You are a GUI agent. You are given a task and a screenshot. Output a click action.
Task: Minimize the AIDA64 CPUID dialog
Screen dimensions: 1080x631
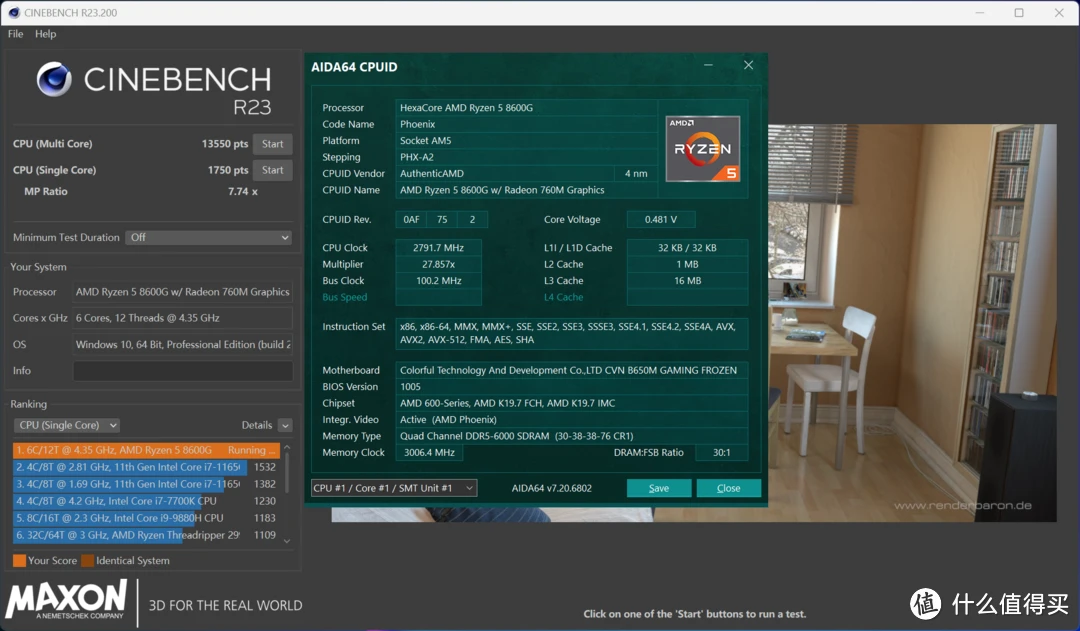[x=708, y=65]
